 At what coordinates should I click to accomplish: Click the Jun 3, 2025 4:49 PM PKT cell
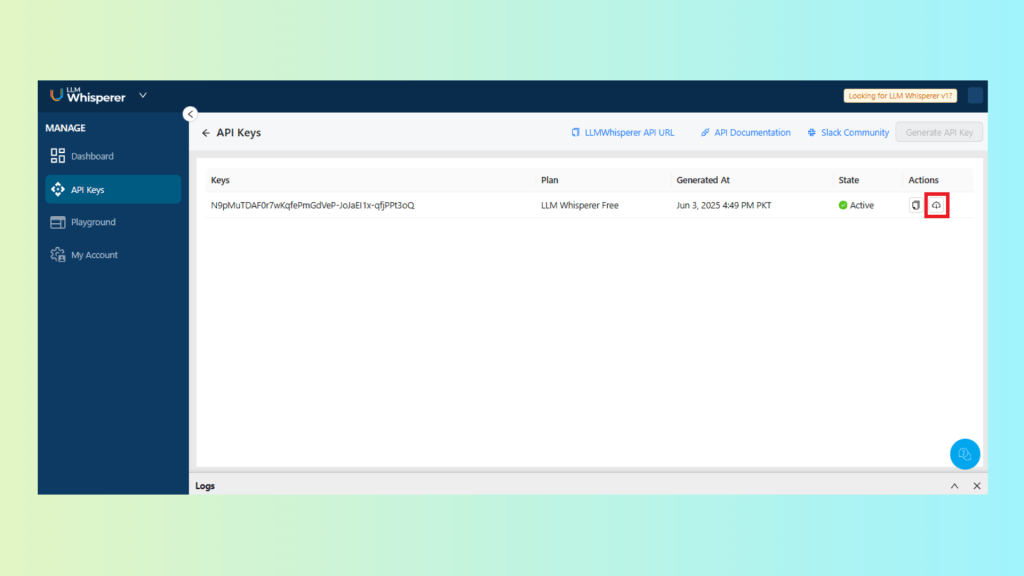pyautogui.click(x=724, y=205)
